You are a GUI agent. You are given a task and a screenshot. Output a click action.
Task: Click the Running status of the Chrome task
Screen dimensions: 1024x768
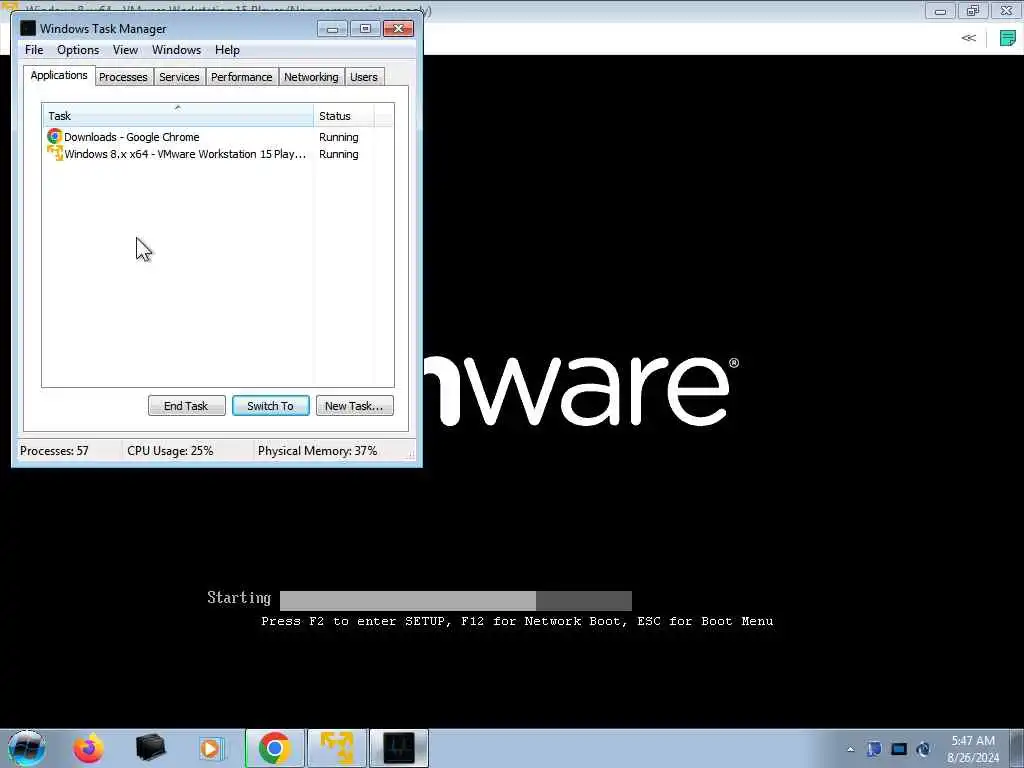(338, 137)
